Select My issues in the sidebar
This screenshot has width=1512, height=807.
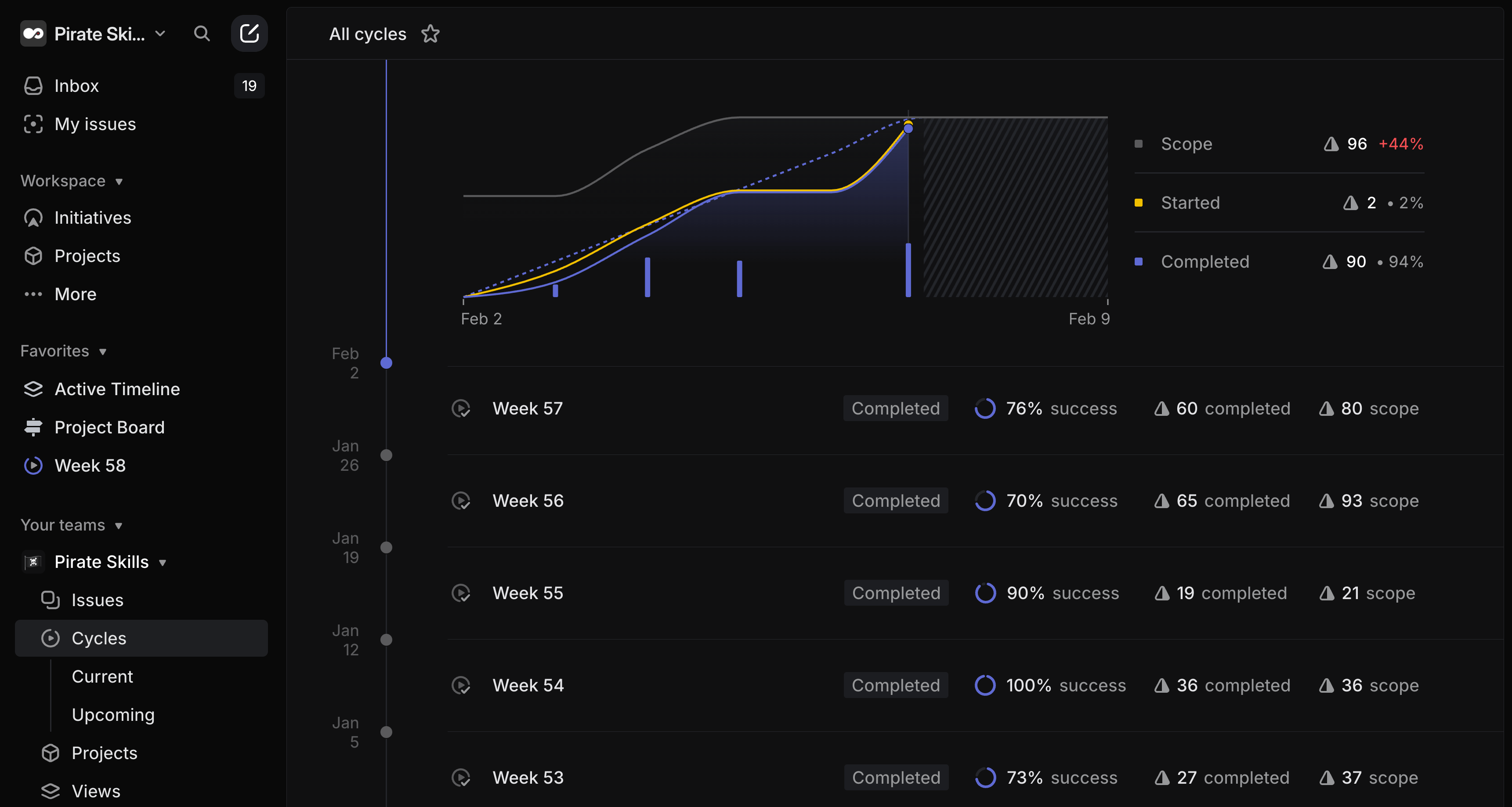tap(95, 124)
